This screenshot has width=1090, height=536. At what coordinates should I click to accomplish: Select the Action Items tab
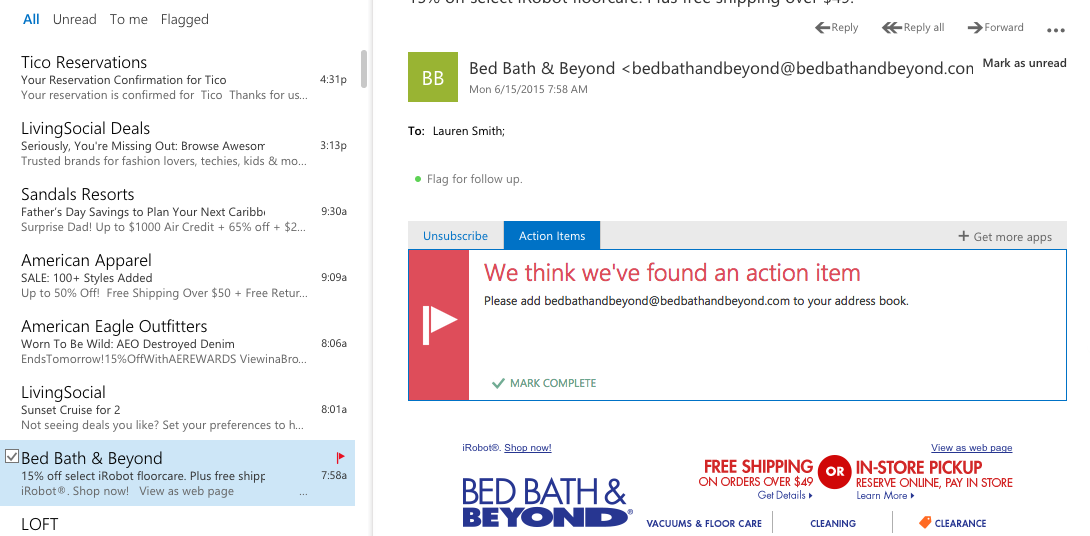point(552,236)
